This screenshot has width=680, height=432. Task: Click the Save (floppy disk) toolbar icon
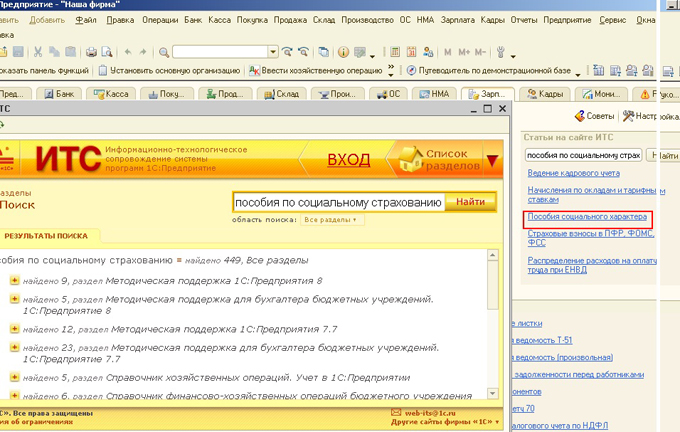coord(18,52)
